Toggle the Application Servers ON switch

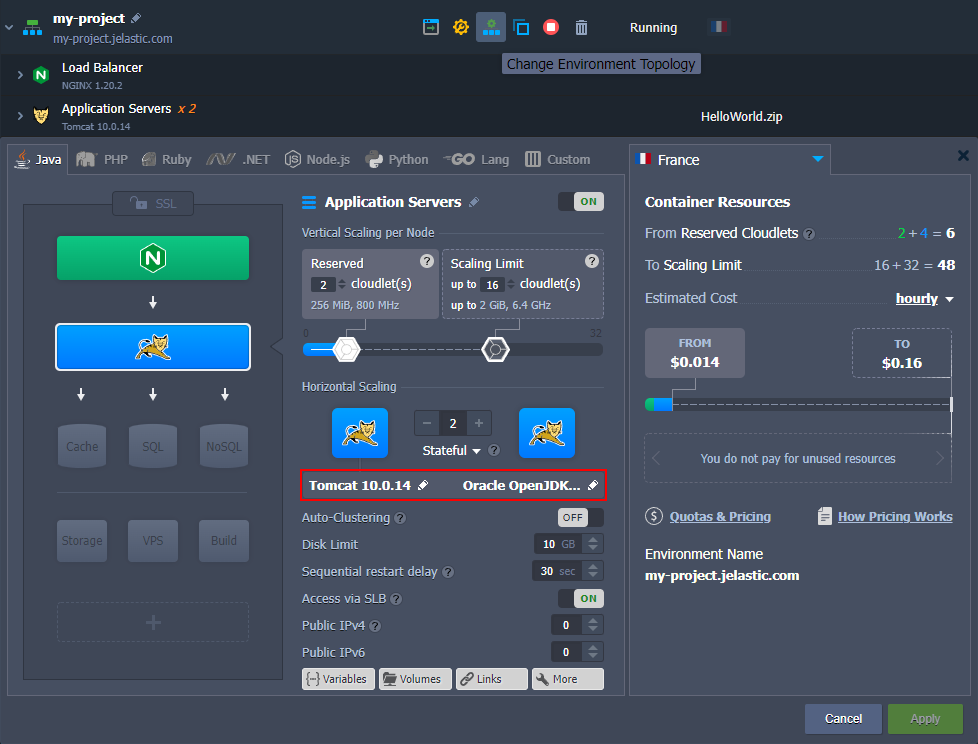581,201
